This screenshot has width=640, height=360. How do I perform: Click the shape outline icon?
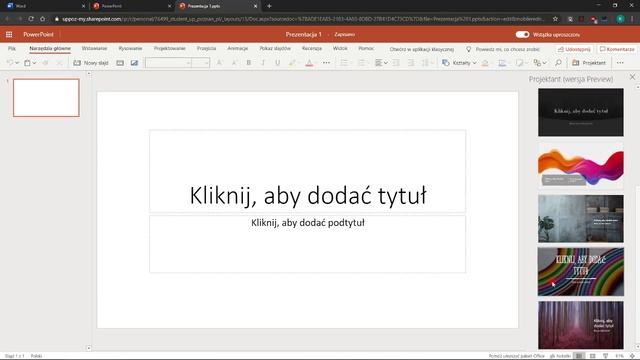(502, 63)
